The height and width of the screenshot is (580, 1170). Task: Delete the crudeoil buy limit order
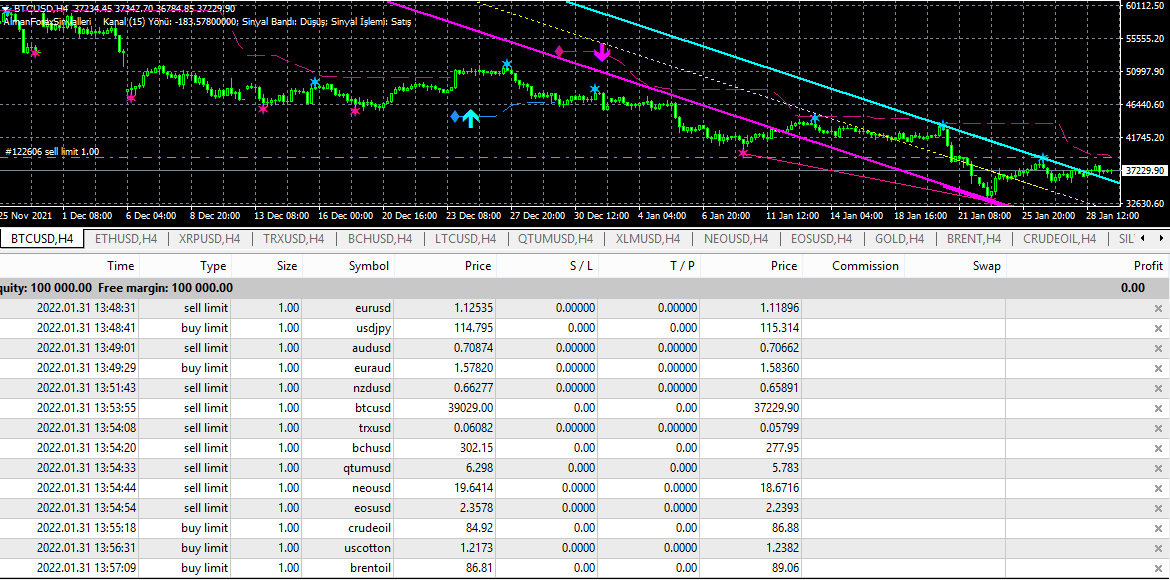tap(1158, 528)
